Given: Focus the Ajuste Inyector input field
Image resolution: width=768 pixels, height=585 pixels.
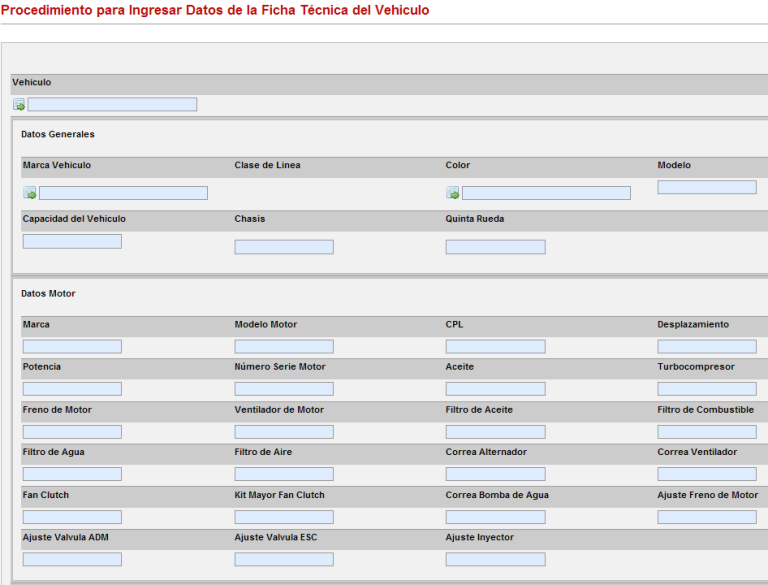Looking at the screenshot, I should [495, 559].
